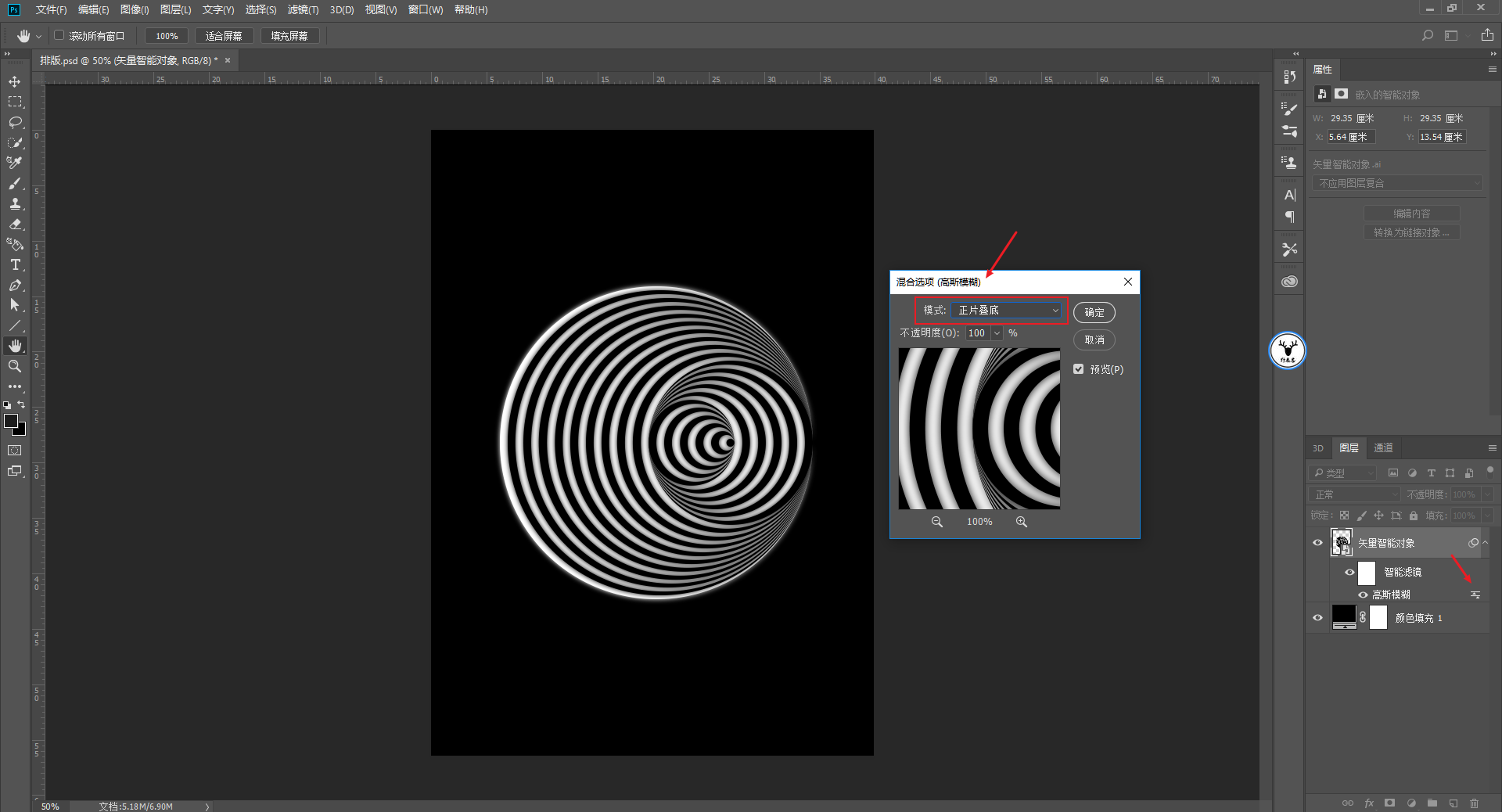Screen dimensions: 1502x812
Task: Open layer blend mode 正常 dropdown
Action: [x=1355, y=494]
